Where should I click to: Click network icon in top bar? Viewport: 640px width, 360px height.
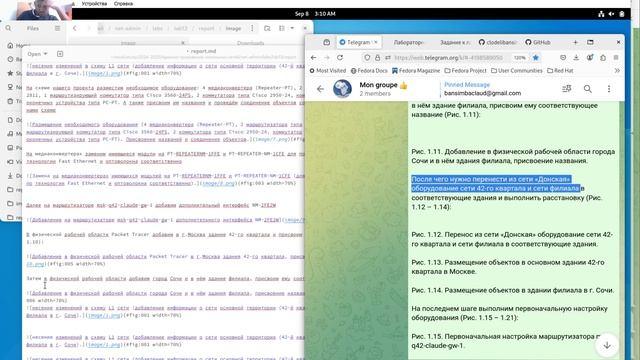[x=601, y=13]
